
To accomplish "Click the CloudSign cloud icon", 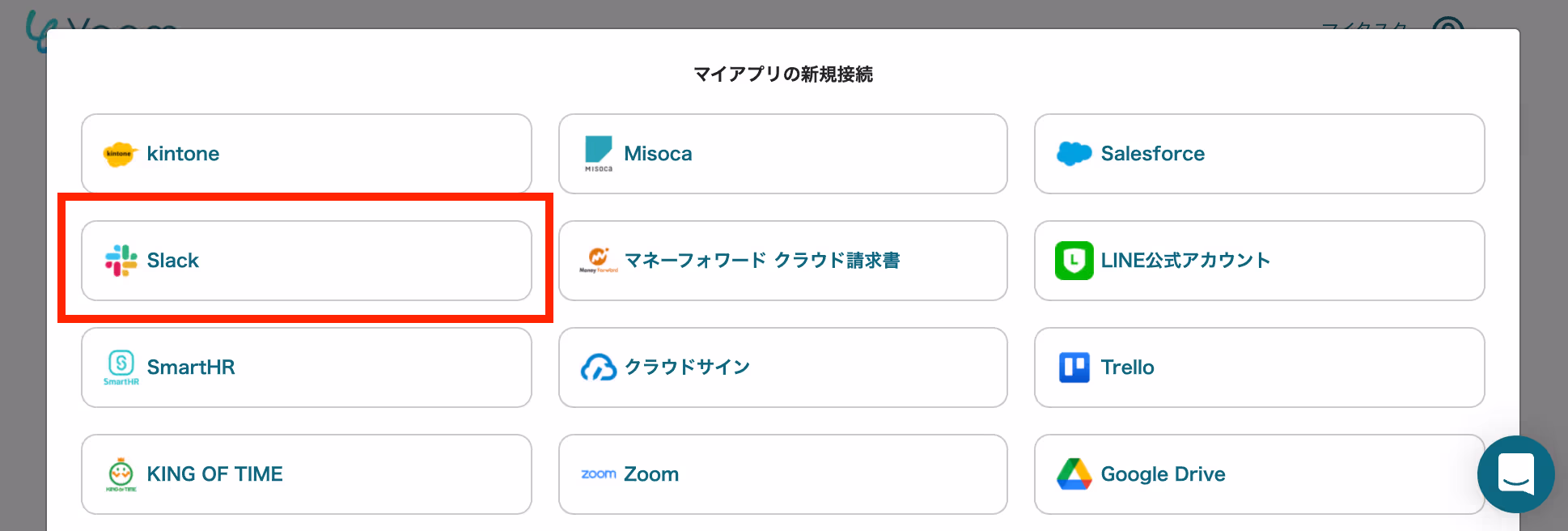I will (x=599, y=367).
